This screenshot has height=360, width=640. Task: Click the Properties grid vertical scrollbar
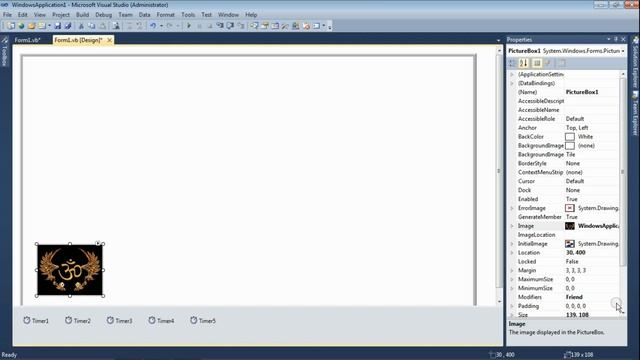623,171
